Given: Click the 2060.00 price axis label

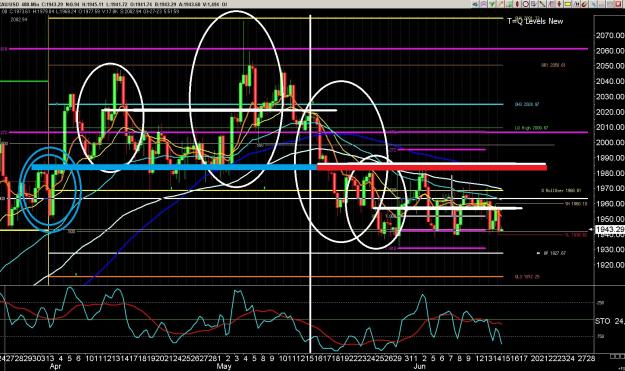Looking at the screenshot, I should click(610, 51).
